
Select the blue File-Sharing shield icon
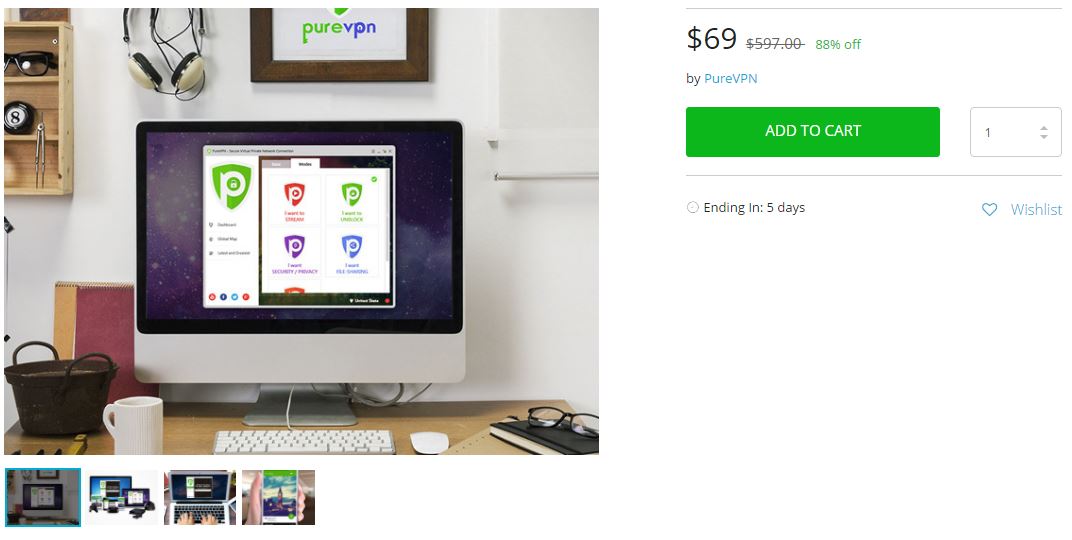[351, 246]
